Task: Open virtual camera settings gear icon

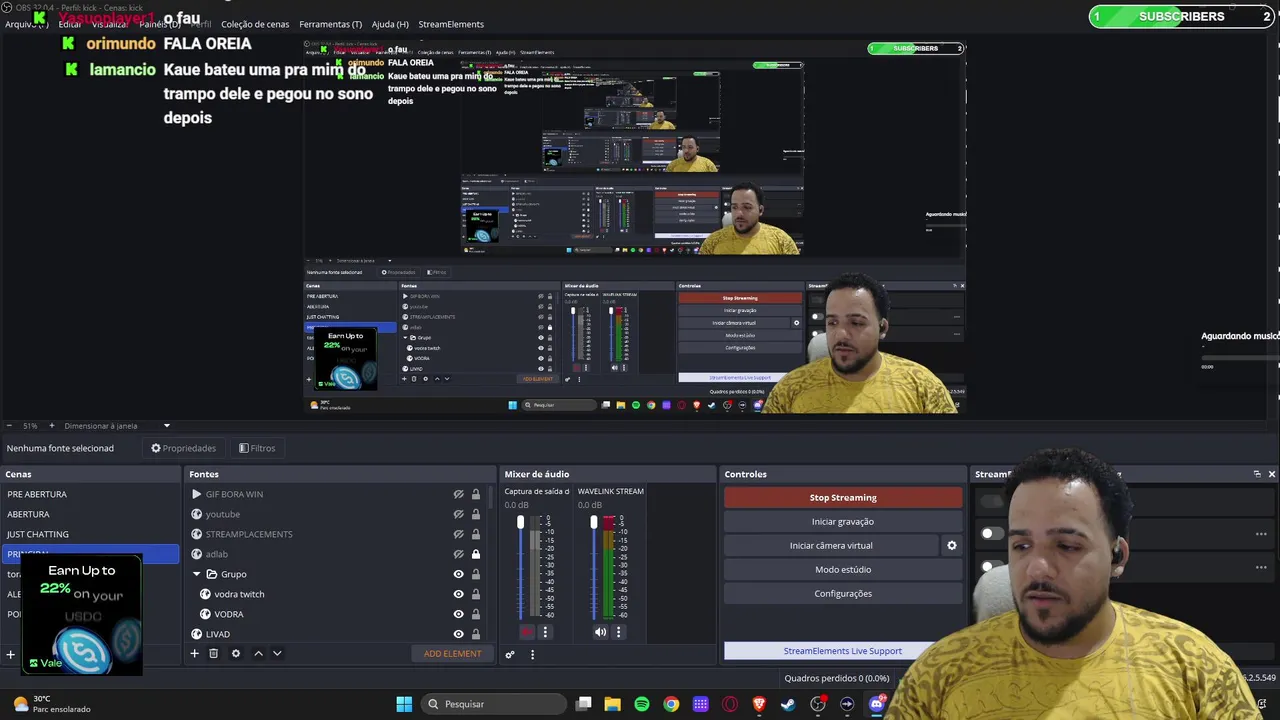Action: [x=952, y=546]
